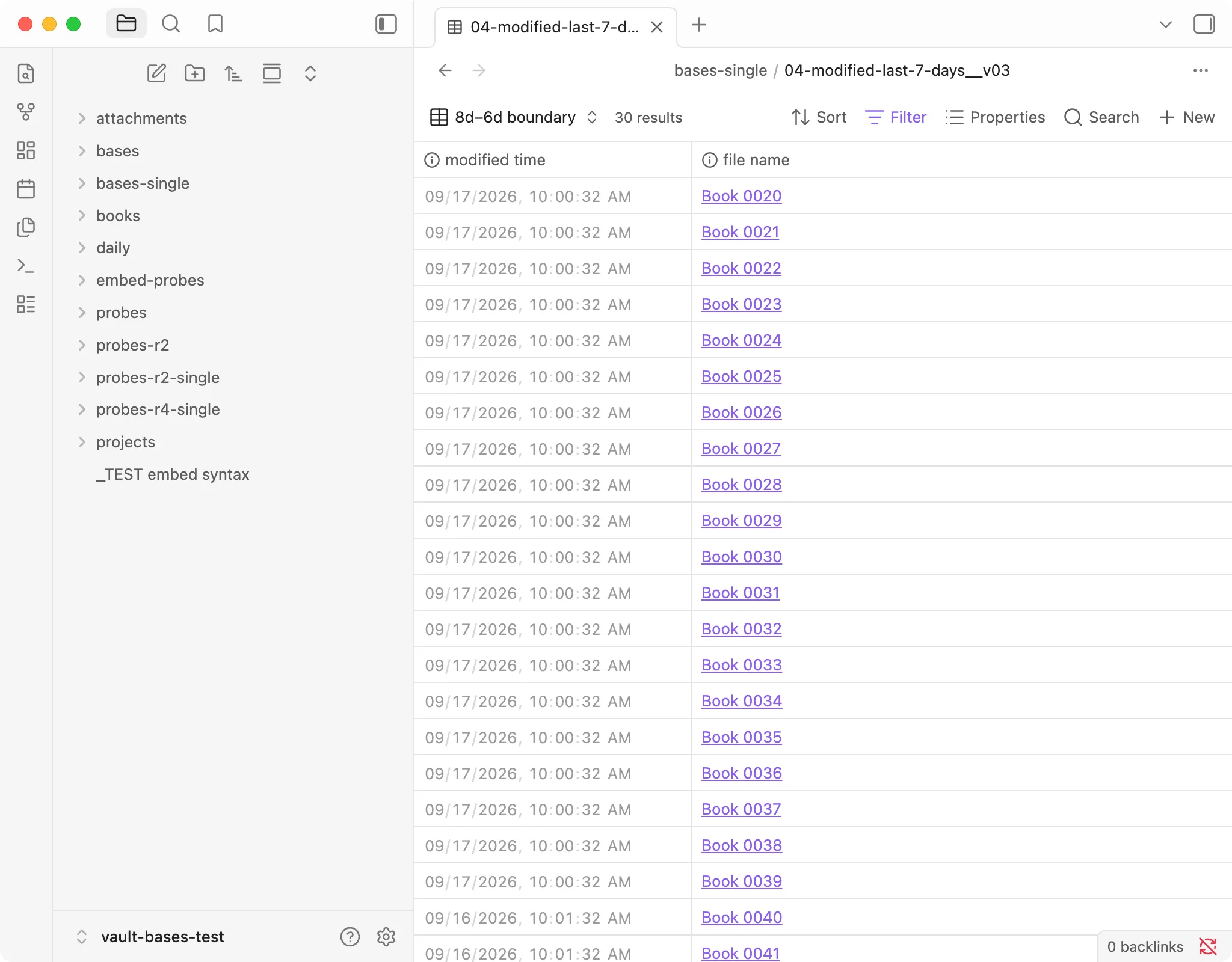Open quick switcher ribbon icon

tap(26, 73)
